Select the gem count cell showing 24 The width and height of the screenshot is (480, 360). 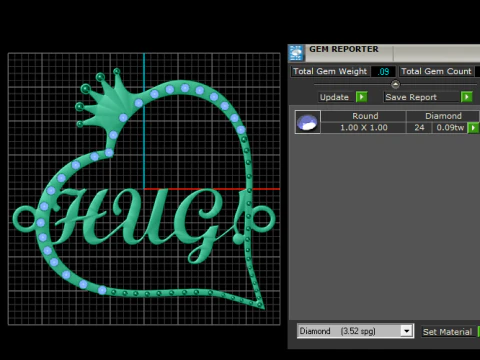419,128
